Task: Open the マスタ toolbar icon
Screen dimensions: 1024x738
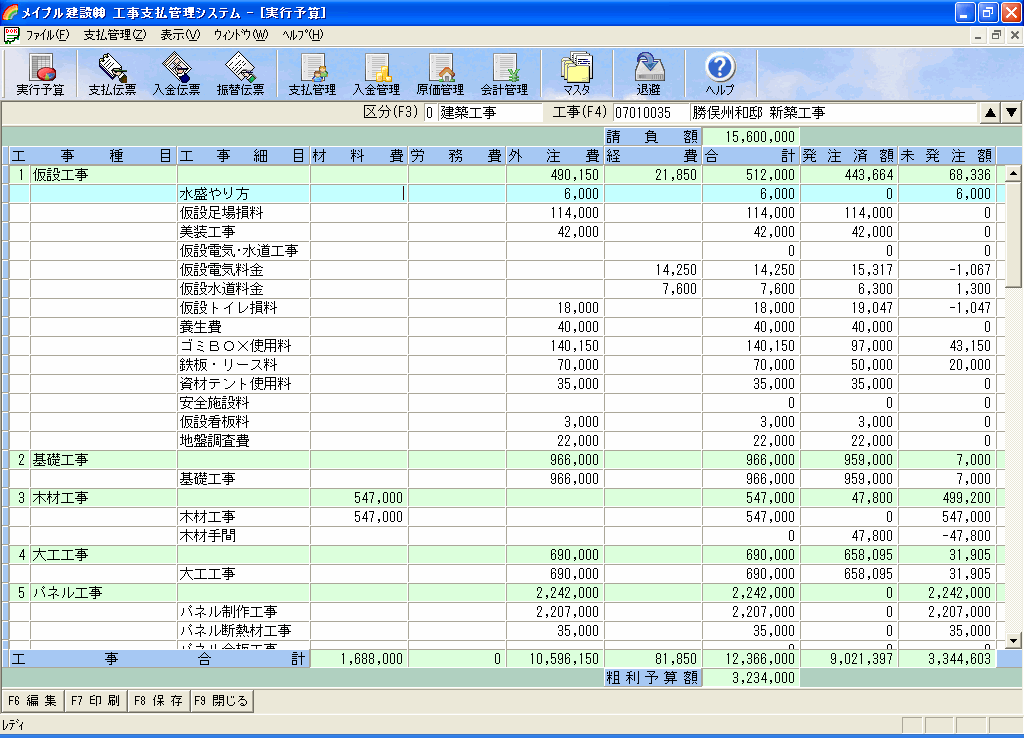Action: coord(576,74)
